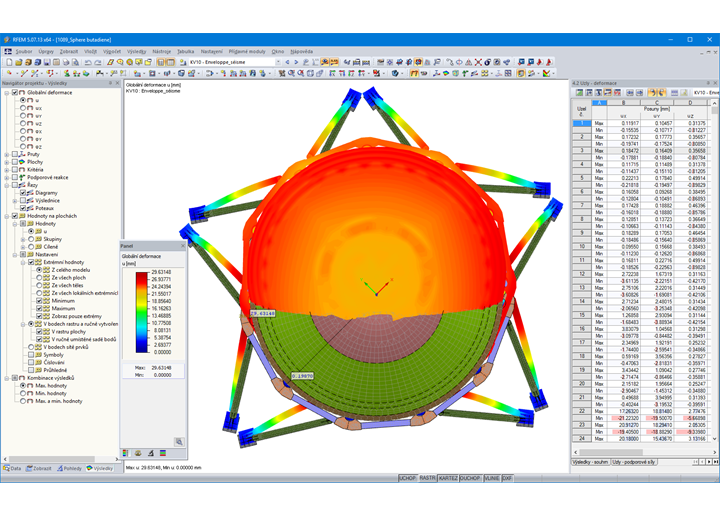Open the Výsledky menu

pos(136,51)
